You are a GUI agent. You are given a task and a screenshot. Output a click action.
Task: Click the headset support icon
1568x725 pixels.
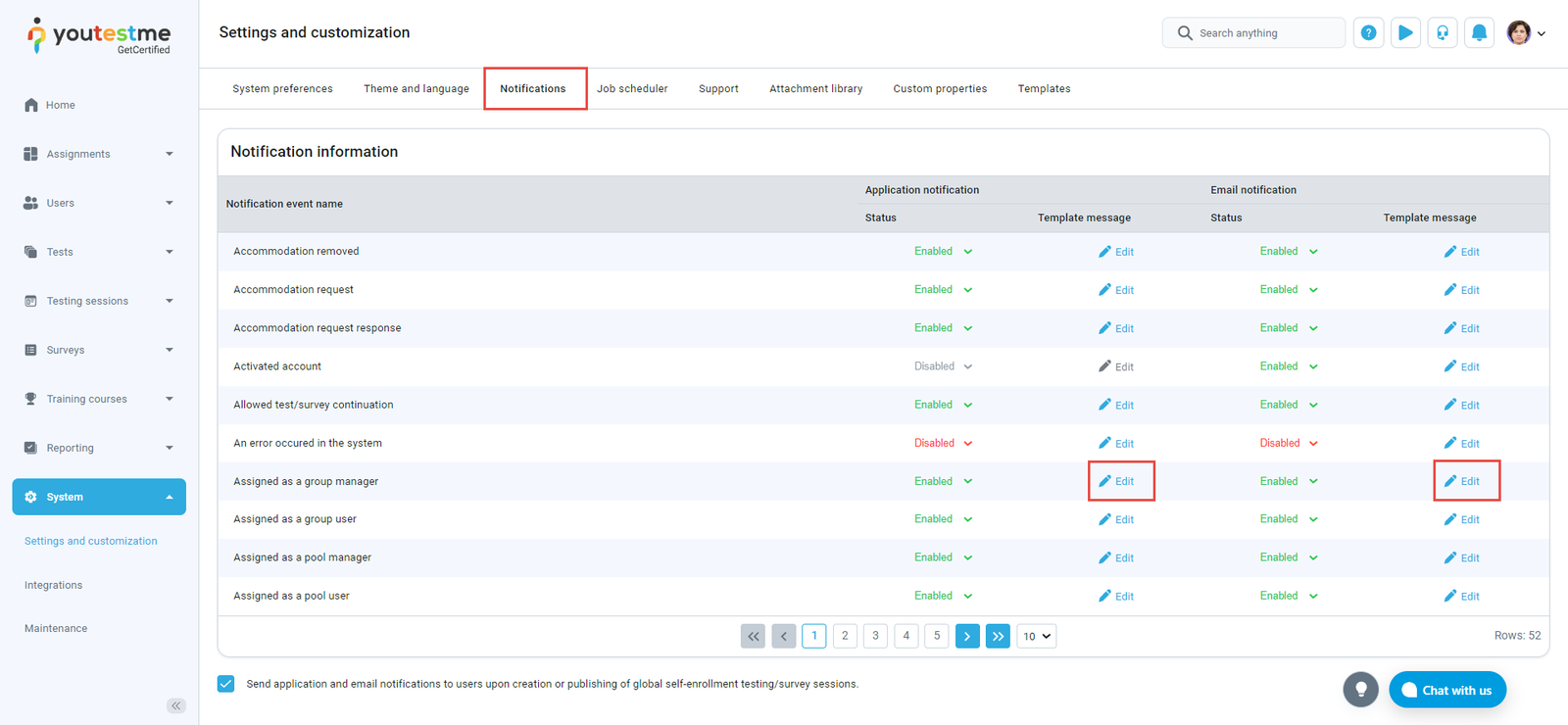pyautogui.click(x=1443, y=33)
